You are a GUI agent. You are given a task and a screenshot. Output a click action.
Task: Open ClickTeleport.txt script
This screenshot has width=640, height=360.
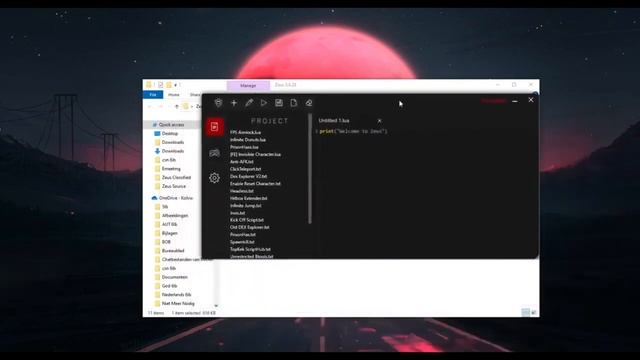[246, 169]
